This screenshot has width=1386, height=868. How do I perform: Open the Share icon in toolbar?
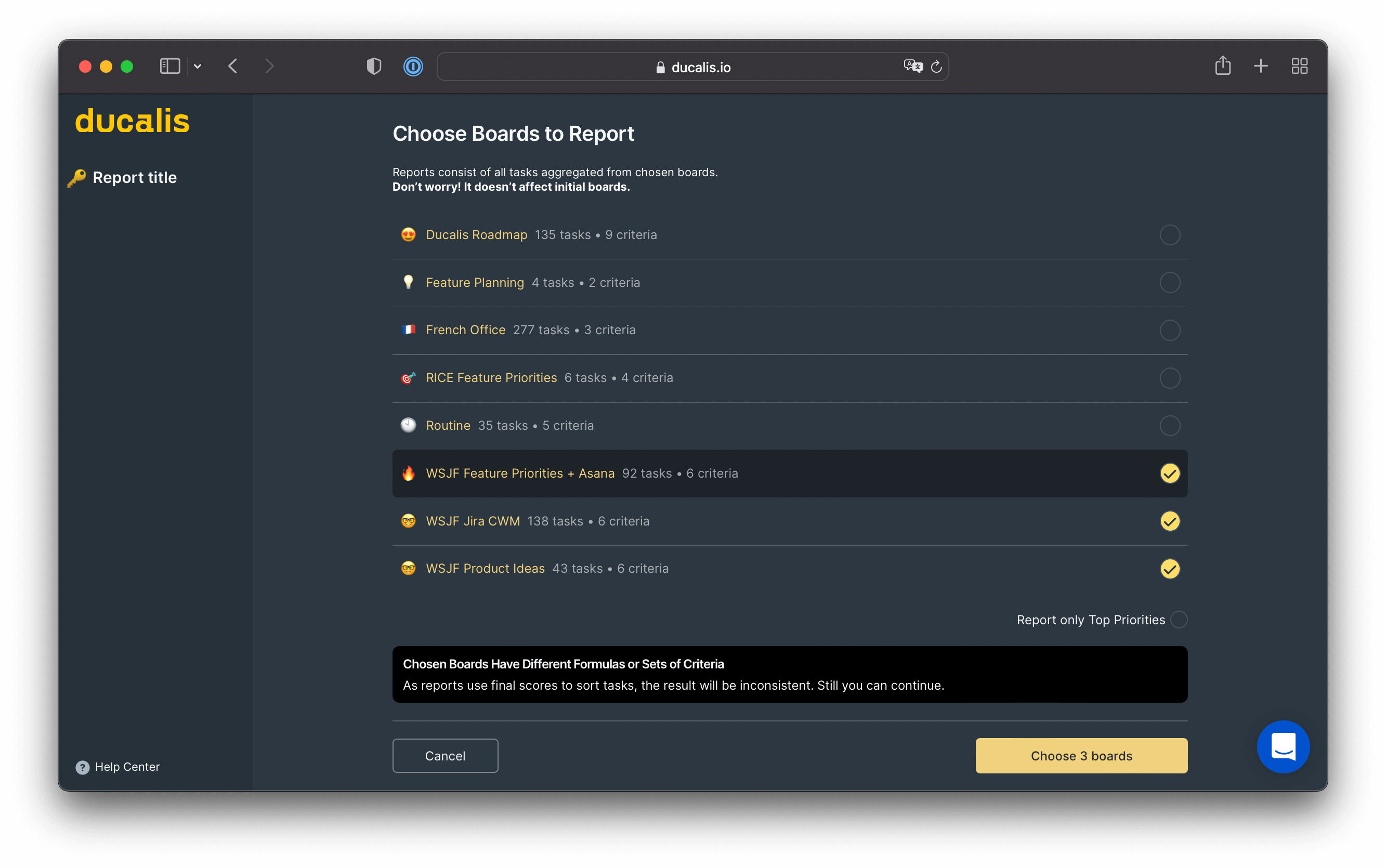[1222, 66]
